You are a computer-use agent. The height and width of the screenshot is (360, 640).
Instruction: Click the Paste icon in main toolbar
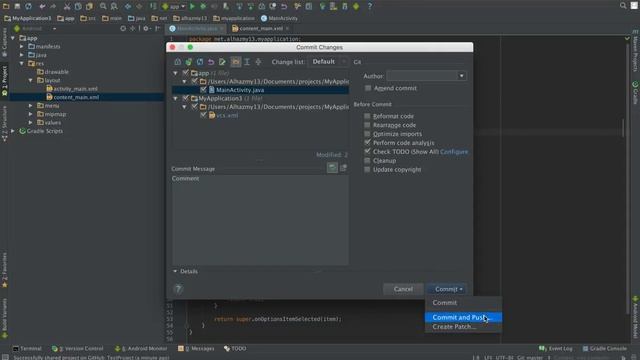point(89,6)
